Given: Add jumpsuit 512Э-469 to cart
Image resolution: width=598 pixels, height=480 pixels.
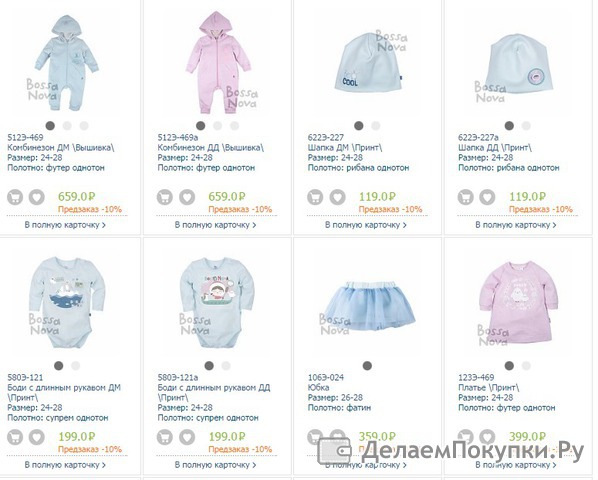Looking at the screenshot, I should (x=15, y=197).
